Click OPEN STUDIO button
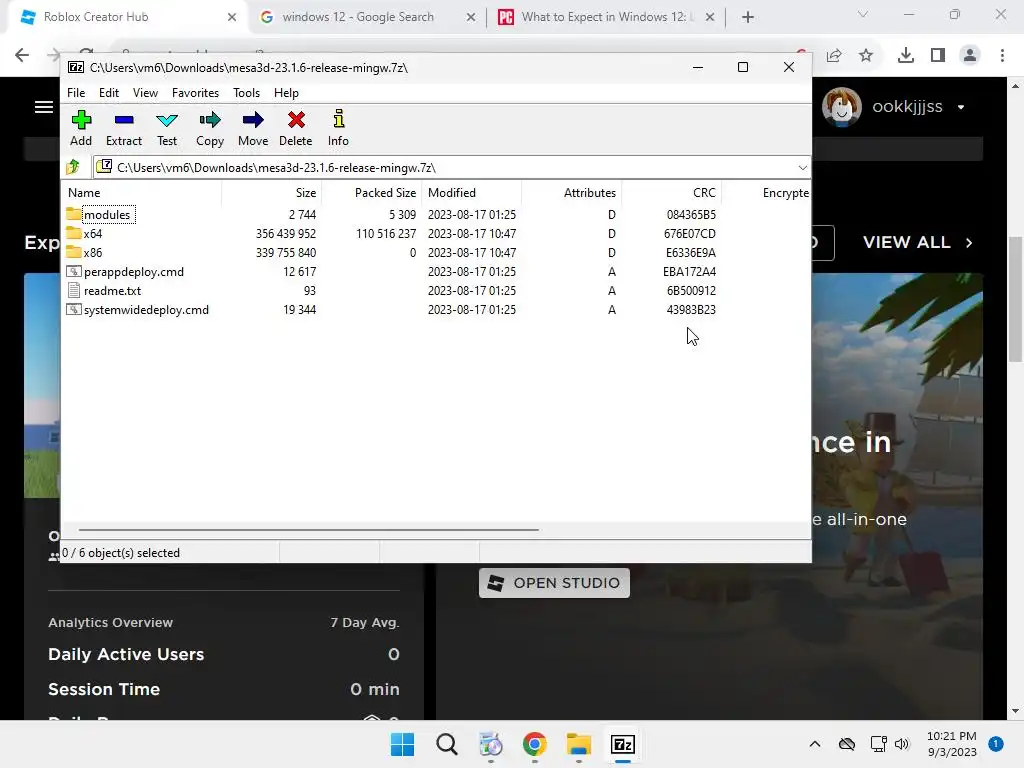This screenshot has width=1024, height=768. pos(554,583)
